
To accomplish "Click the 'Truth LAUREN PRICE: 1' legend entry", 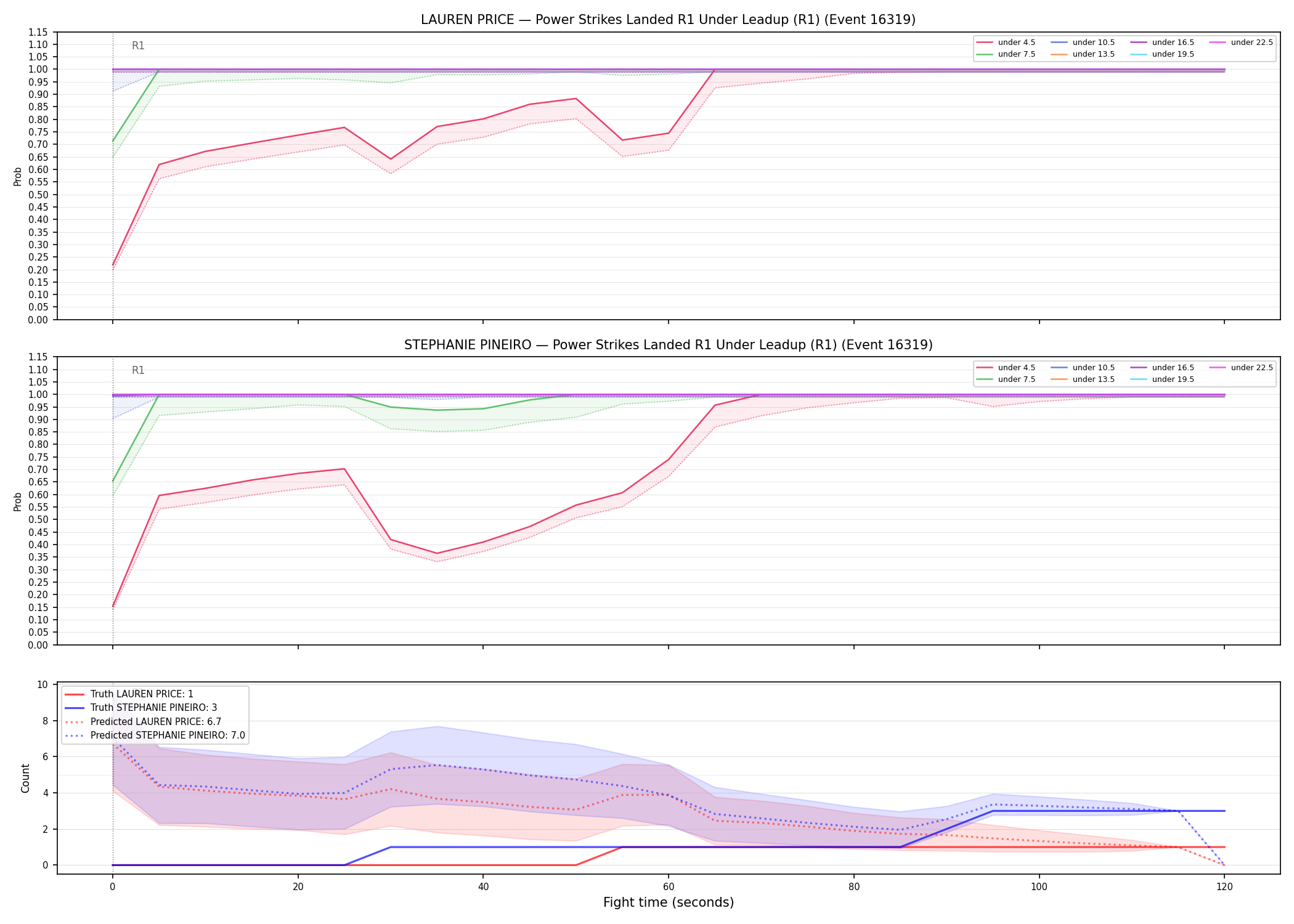I will (129, 694).
